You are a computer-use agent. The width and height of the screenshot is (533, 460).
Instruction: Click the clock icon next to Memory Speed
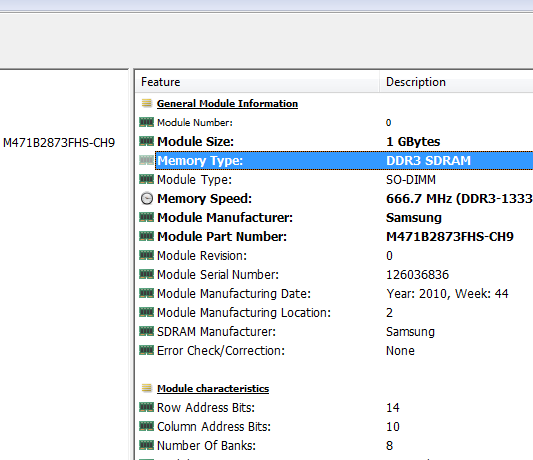[x=147, y=199]
